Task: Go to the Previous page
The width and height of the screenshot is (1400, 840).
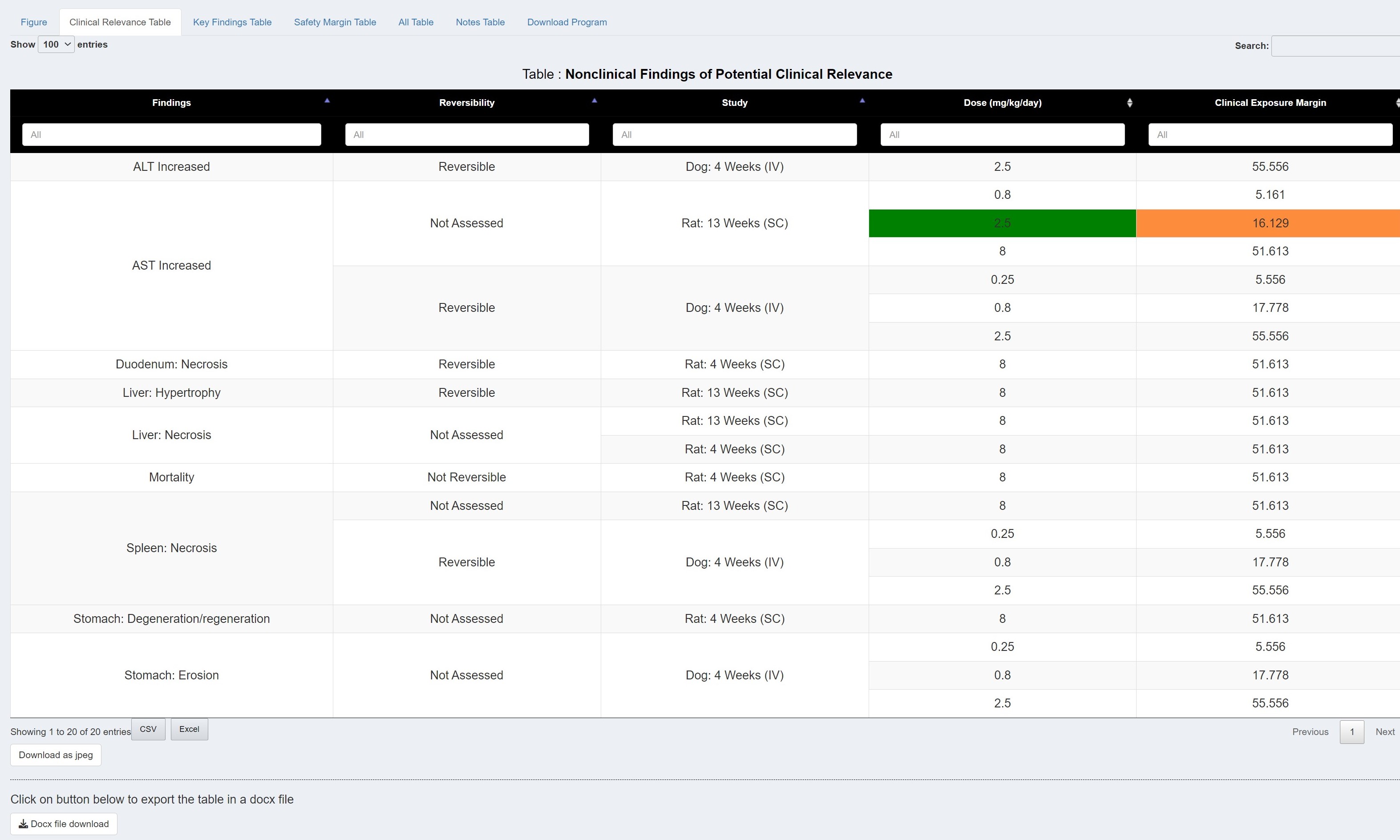Action: [x=1310, y=732]
